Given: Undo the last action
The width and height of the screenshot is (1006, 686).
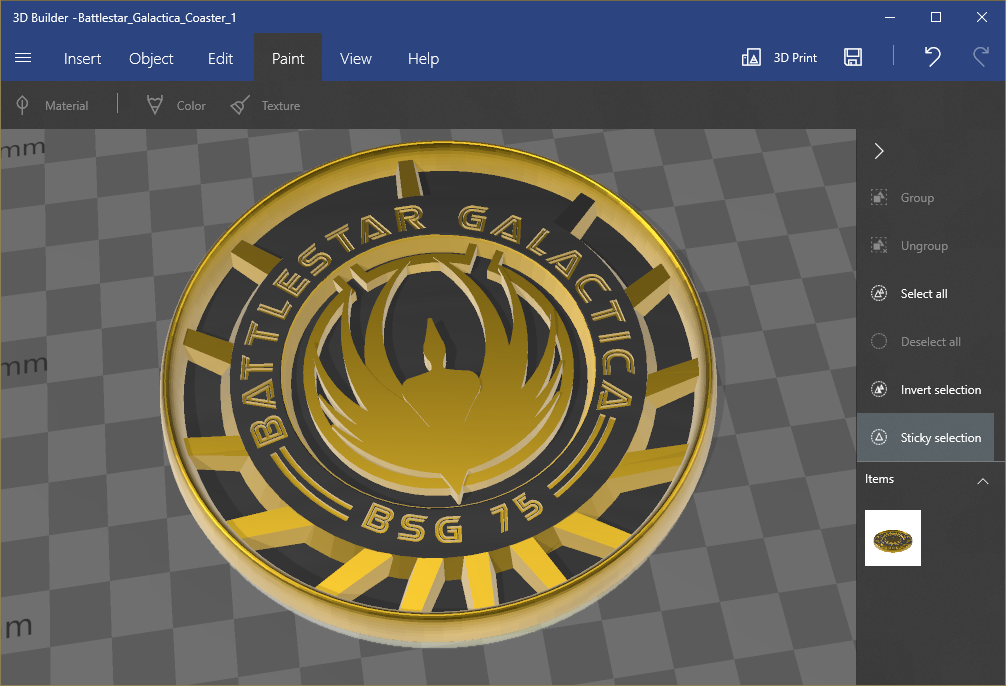Looking at the screenshot, I should [932, 57].
